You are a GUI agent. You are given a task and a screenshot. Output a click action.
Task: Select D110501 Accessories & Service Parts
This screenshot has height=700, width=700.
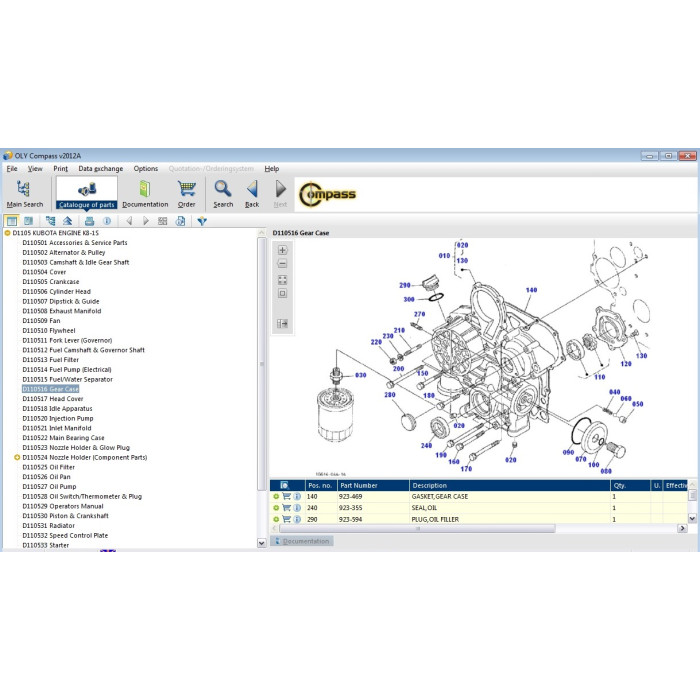click(x=75, y=242)
